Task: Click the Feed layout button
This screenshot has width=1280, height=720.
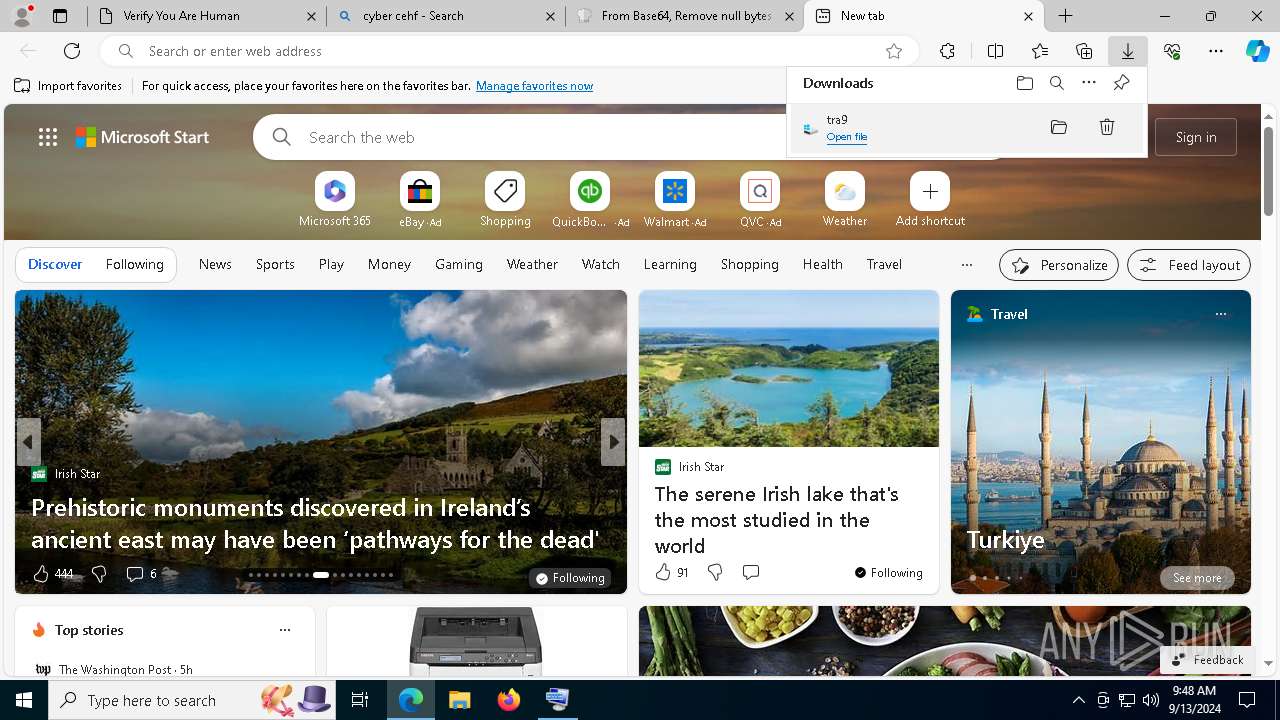Action: 1189,265
